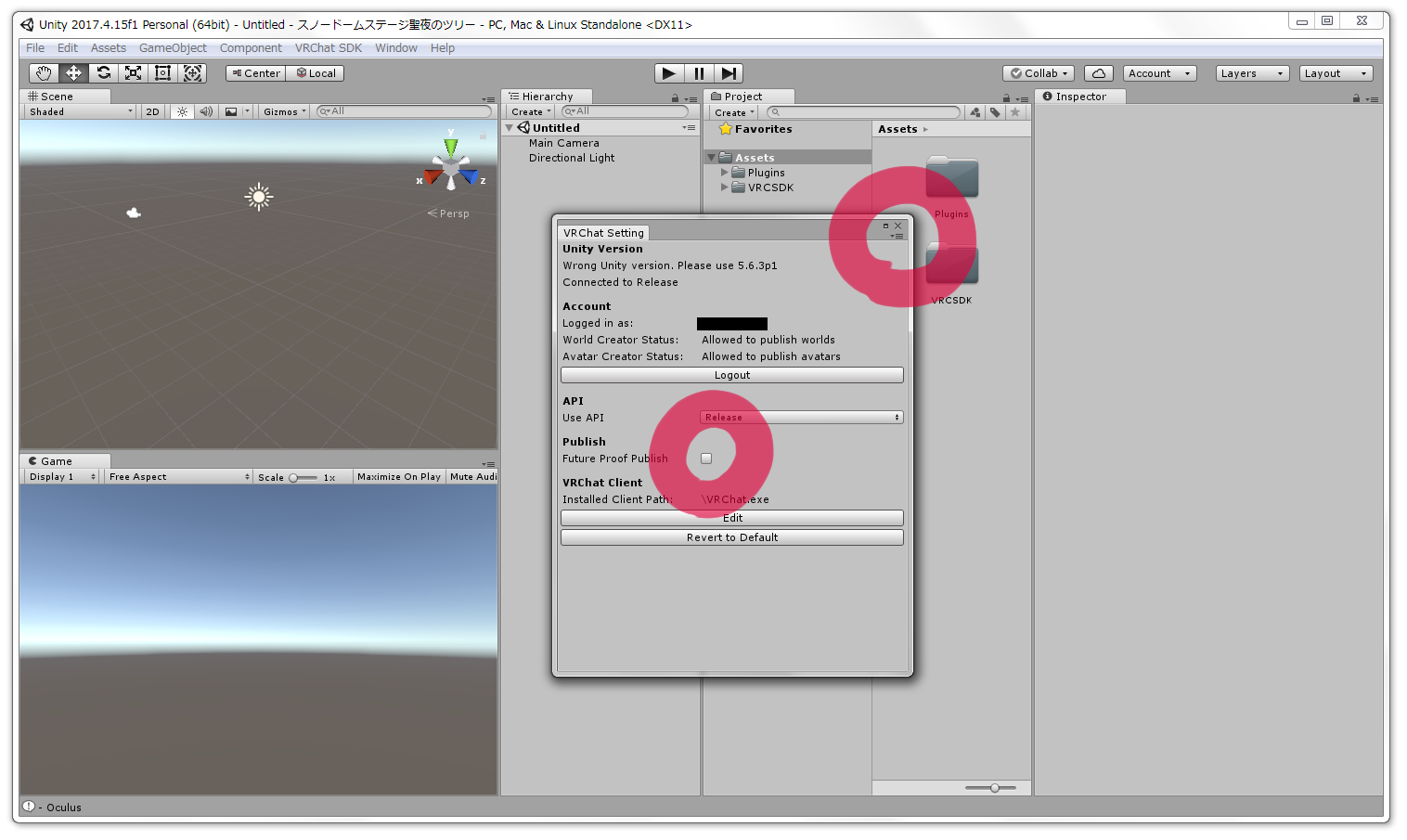Viewport: 1407px width, 840px height.
Task: Open the Gizmos dropdown
Action: pyautogui.click(x=284, y=111)
